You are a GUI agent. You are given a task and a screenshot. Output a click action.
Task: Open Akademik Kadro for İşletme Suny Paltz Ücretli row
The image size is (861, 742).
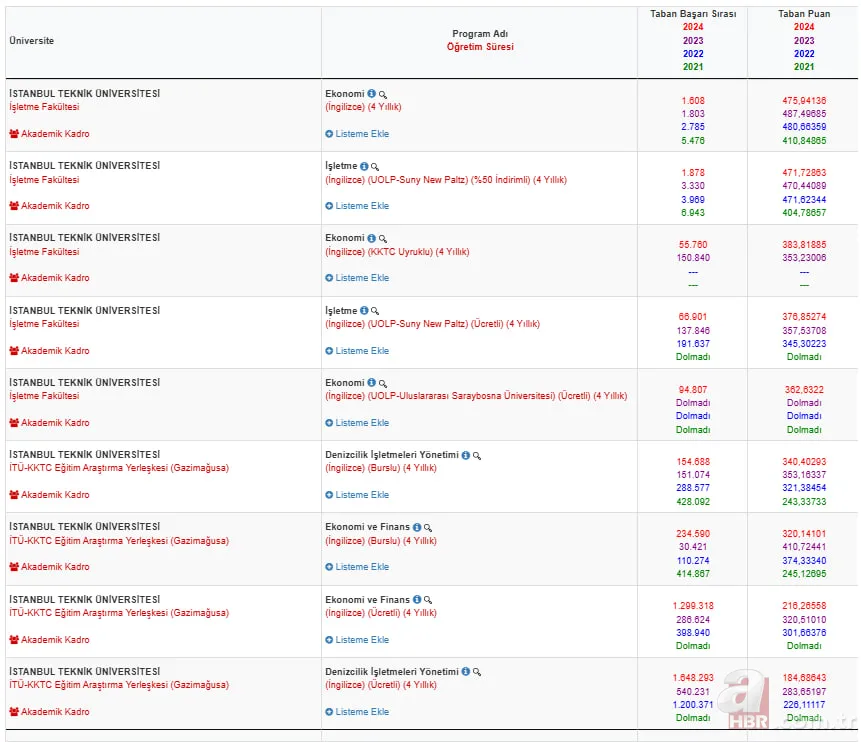[x=55, y=351]
